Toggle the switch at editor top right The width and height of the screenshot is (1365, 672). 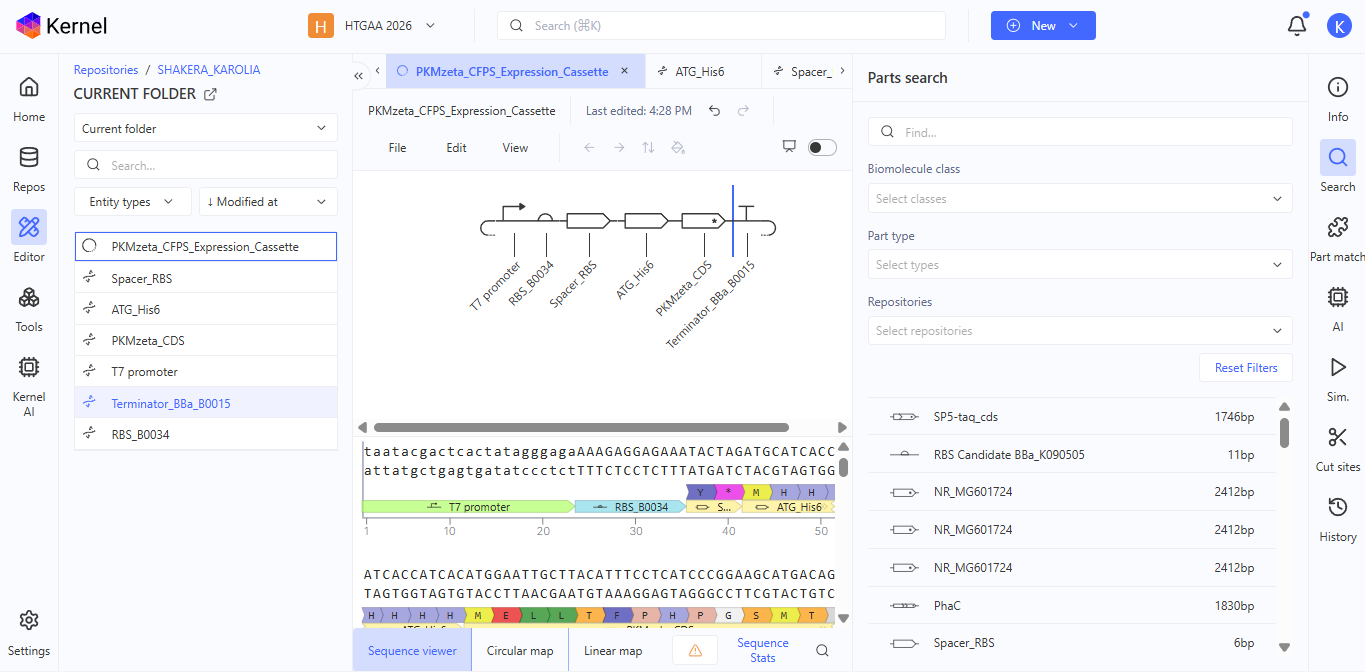[822, 147]
